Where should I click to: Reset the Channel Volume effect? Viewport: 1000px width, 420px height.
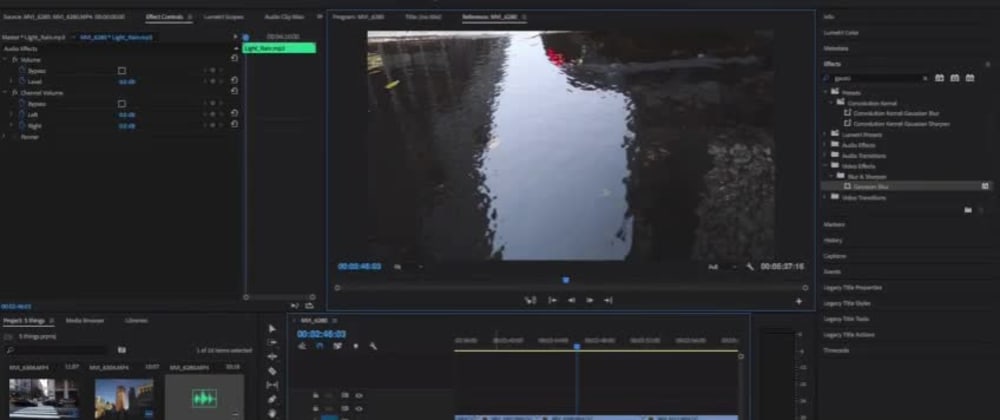click(x=234, y=91)
